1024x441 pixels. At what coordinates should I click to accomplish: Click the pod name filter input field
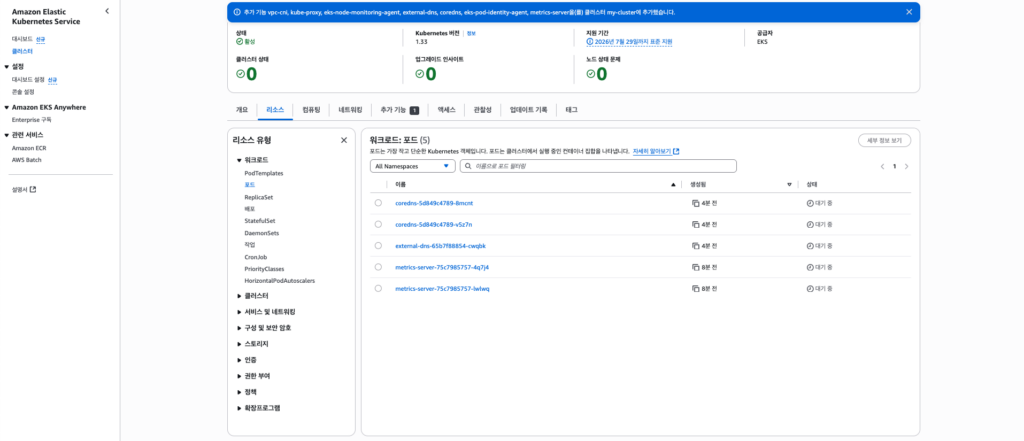[600, 166]
